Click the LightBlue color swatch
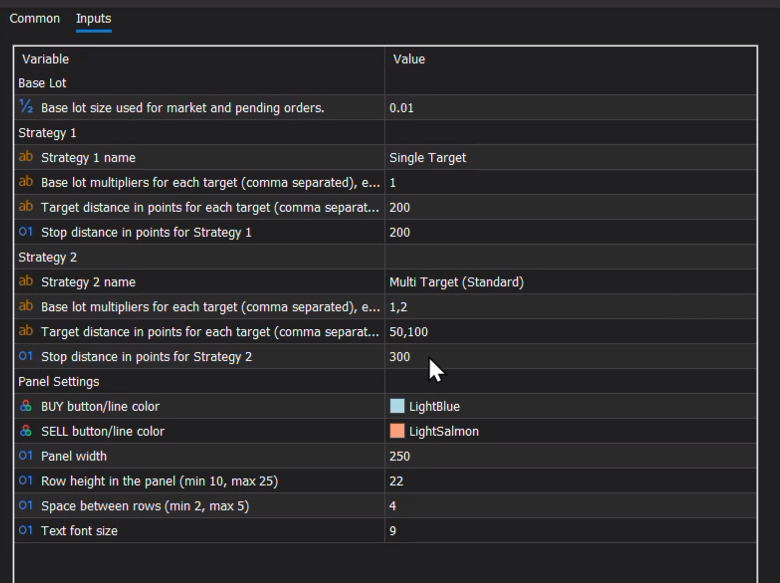Screen dimensions: 780x583 click(x=397, y=407)
